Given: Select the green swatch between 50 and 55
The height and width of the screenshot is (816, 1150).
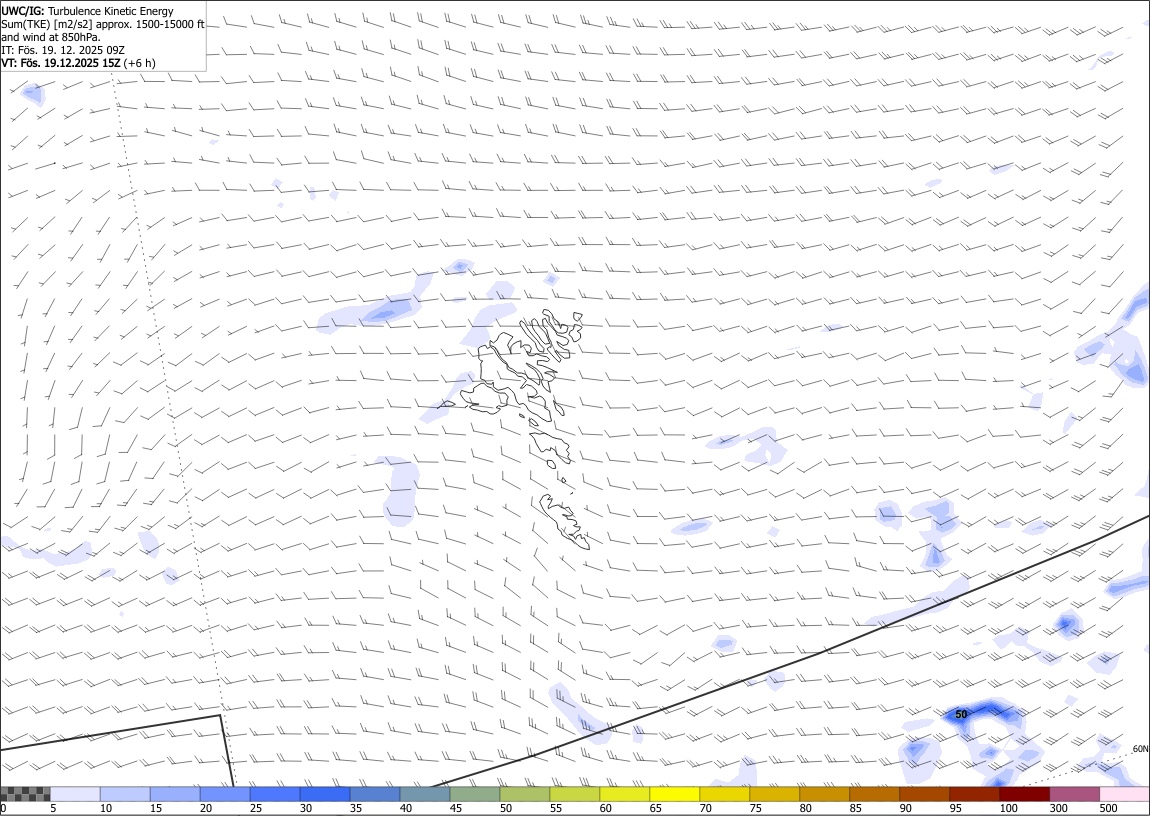Looking at the screenshot, I should 524,794.
